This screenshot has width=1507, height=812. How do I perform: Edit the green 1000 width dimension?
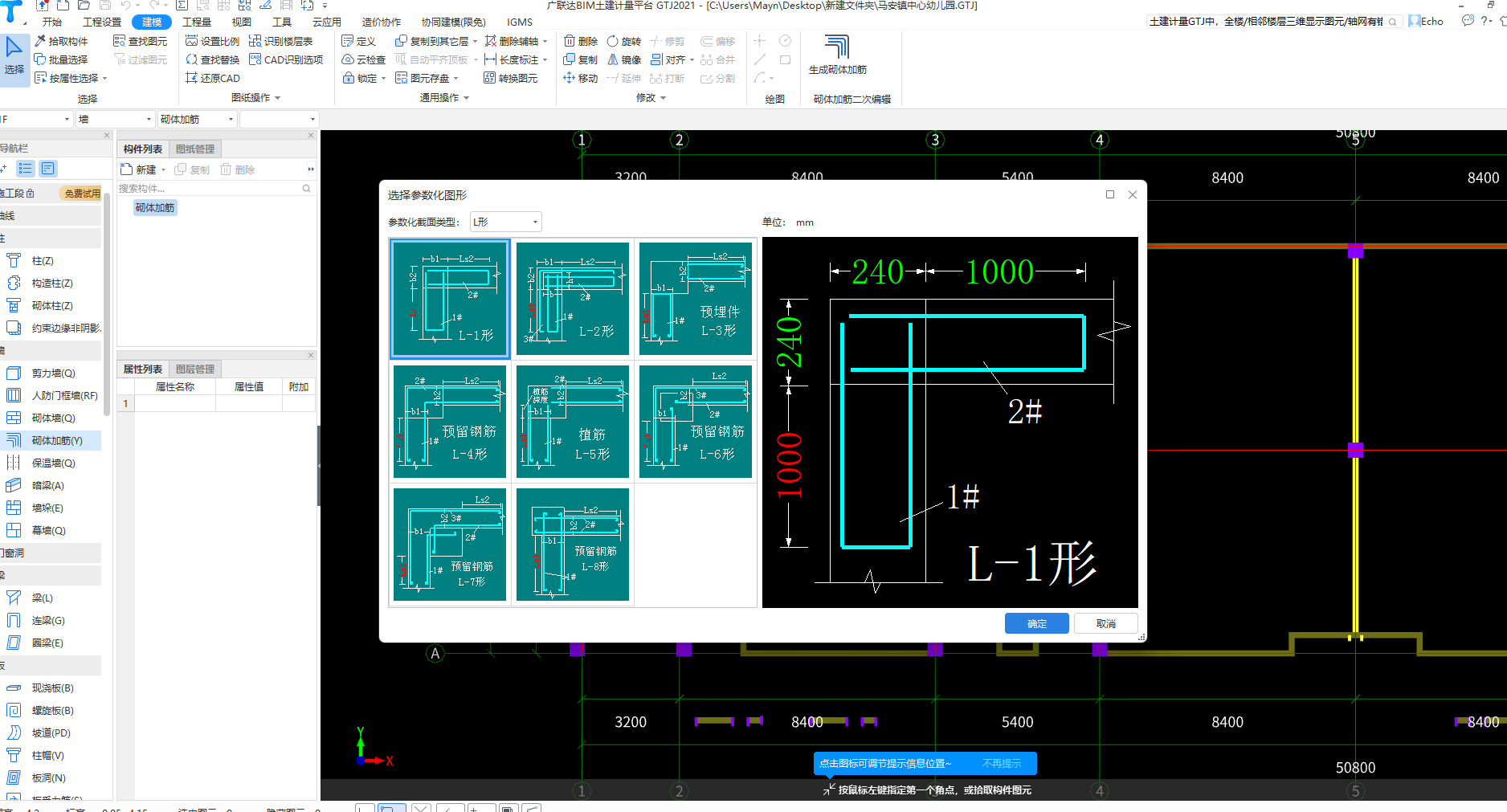click(999, 272)
